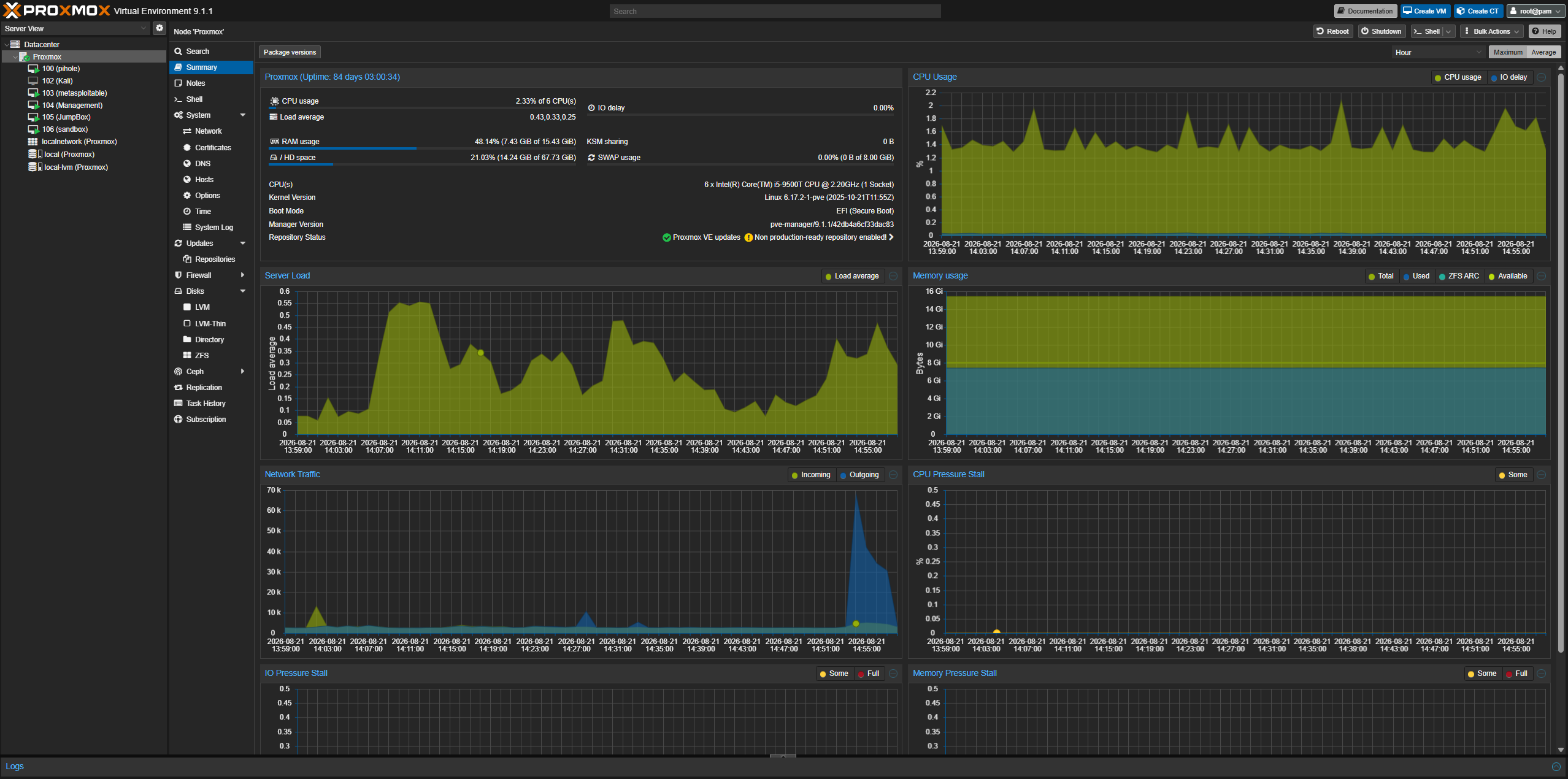Toggle the Outgoing traffic legend series

[x=860, y=475]
